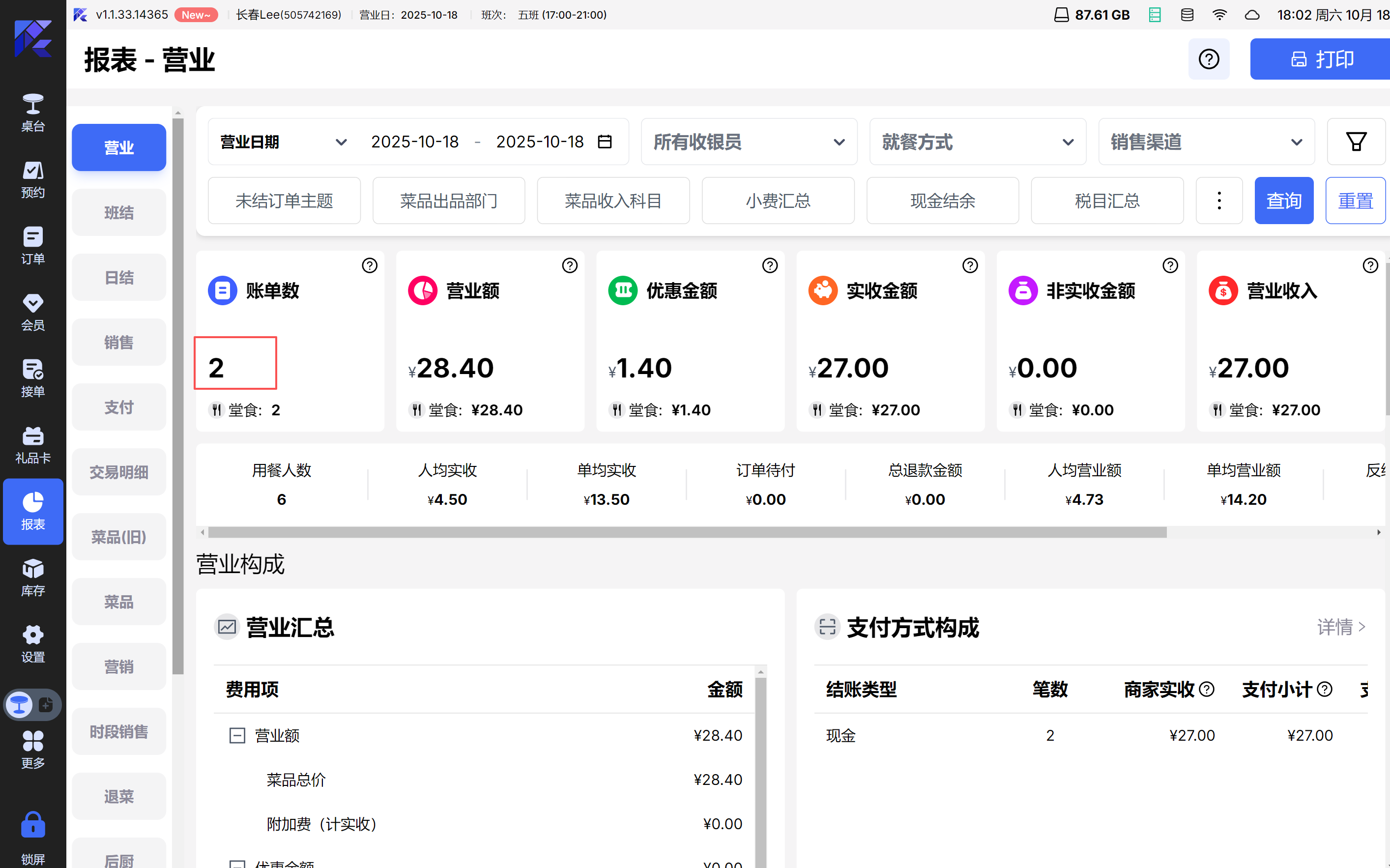Toggle the table mode switch above 更多
The image size is (1390, 868).
point(33,704)
